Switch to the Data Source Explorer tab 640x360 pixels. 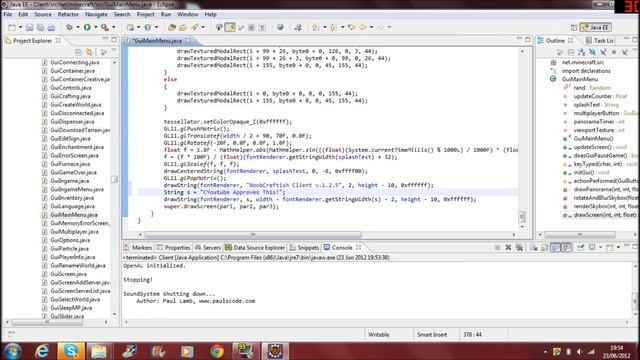[x=255, y=248]
